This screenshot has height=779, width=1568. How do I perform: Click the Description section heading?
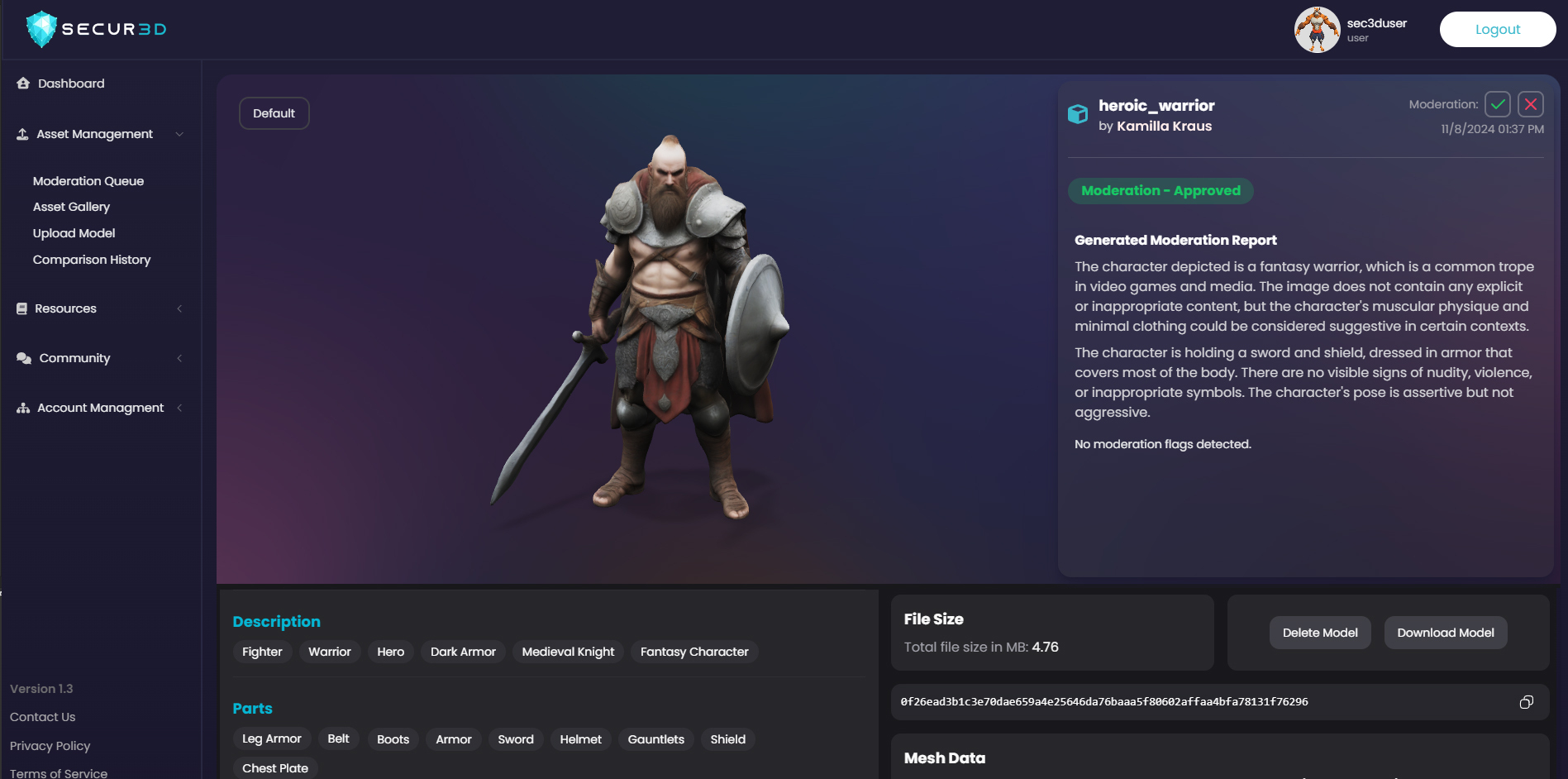click(x=276, y=622)
